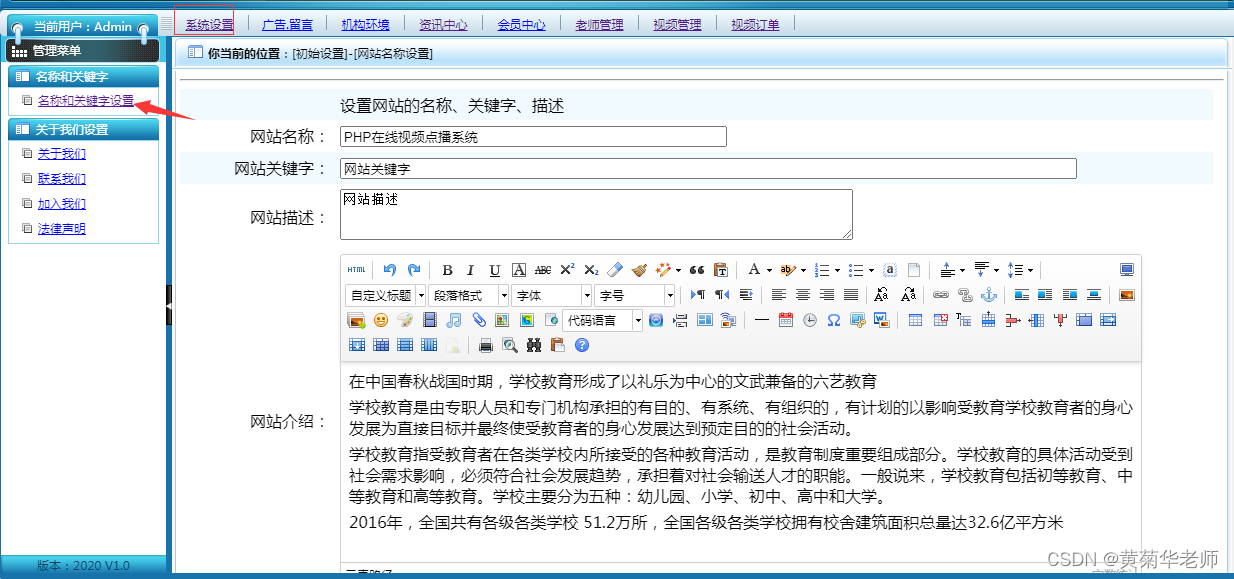Switch to the 会员中心 tab

[x=521, y=24]
